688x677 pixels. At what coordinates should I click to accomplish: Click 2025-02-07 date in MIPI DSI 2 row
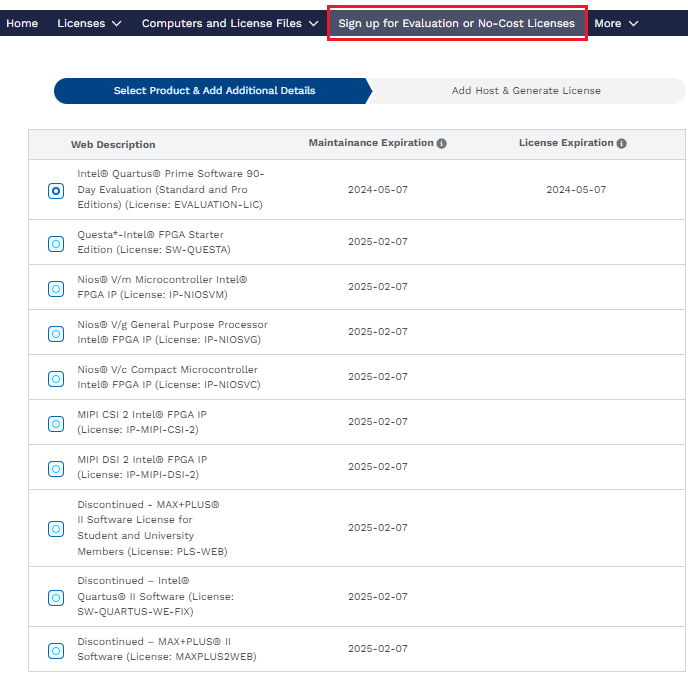click(378, 467)
